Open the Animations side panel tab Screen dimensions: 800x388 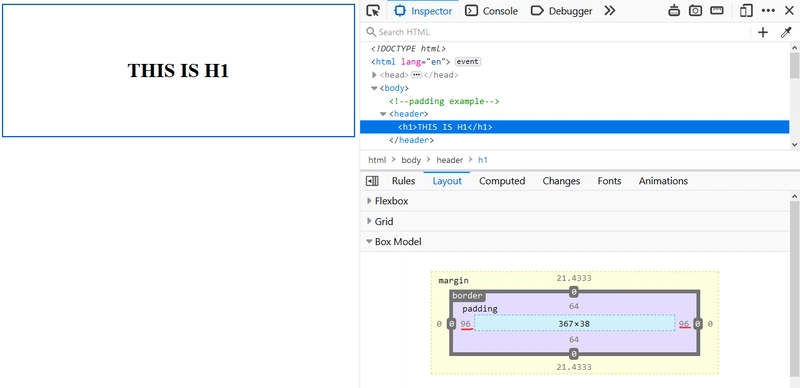click(663, 181)
